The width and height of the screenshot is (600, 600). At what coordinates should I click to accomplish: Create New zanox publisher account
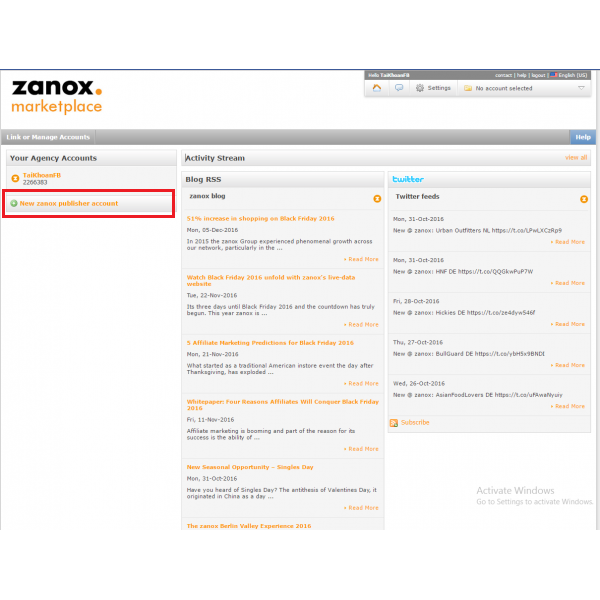point(68,204)
